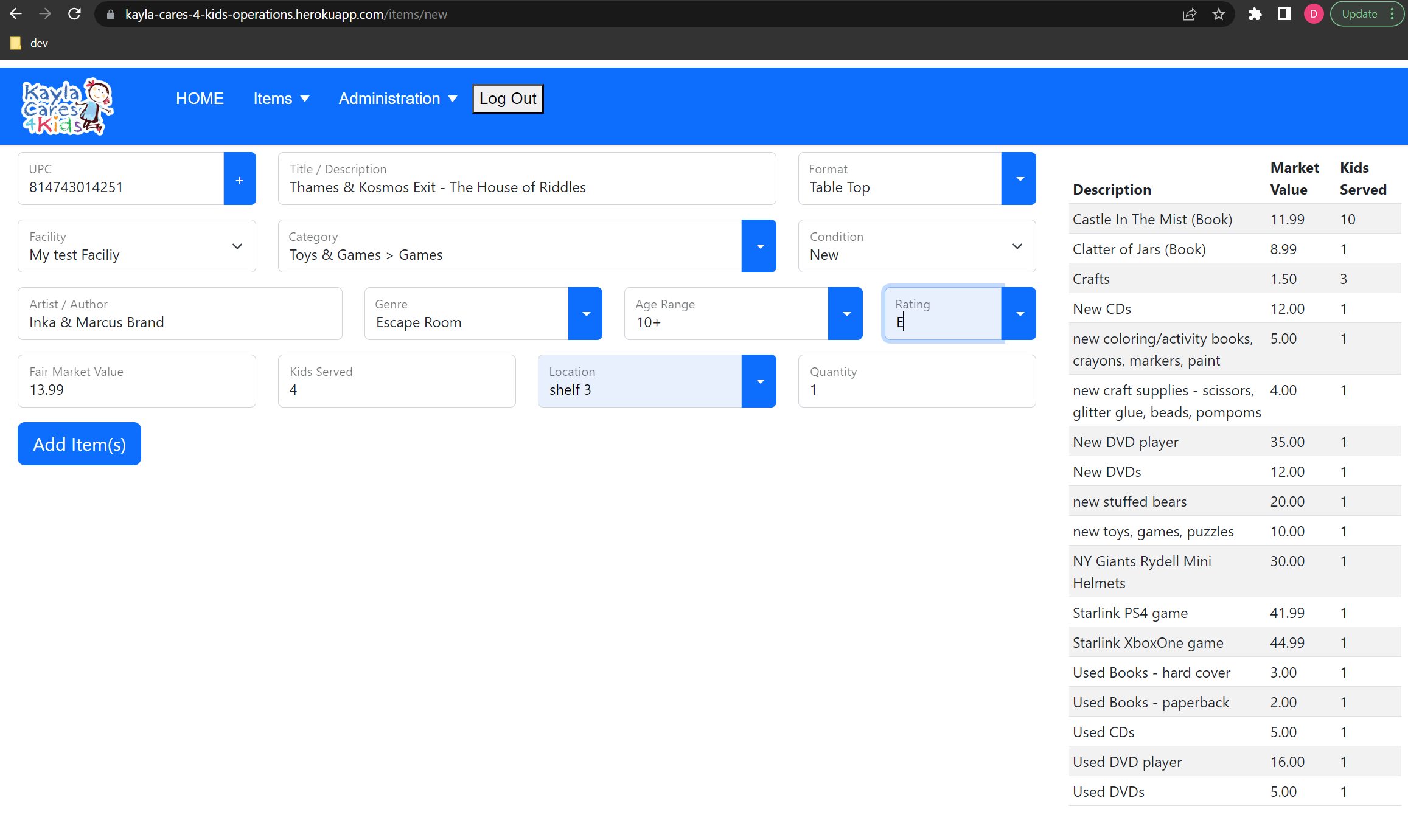Go back with the browser back arrow
Screen dimensions: 1408x840
pos(16,14)
